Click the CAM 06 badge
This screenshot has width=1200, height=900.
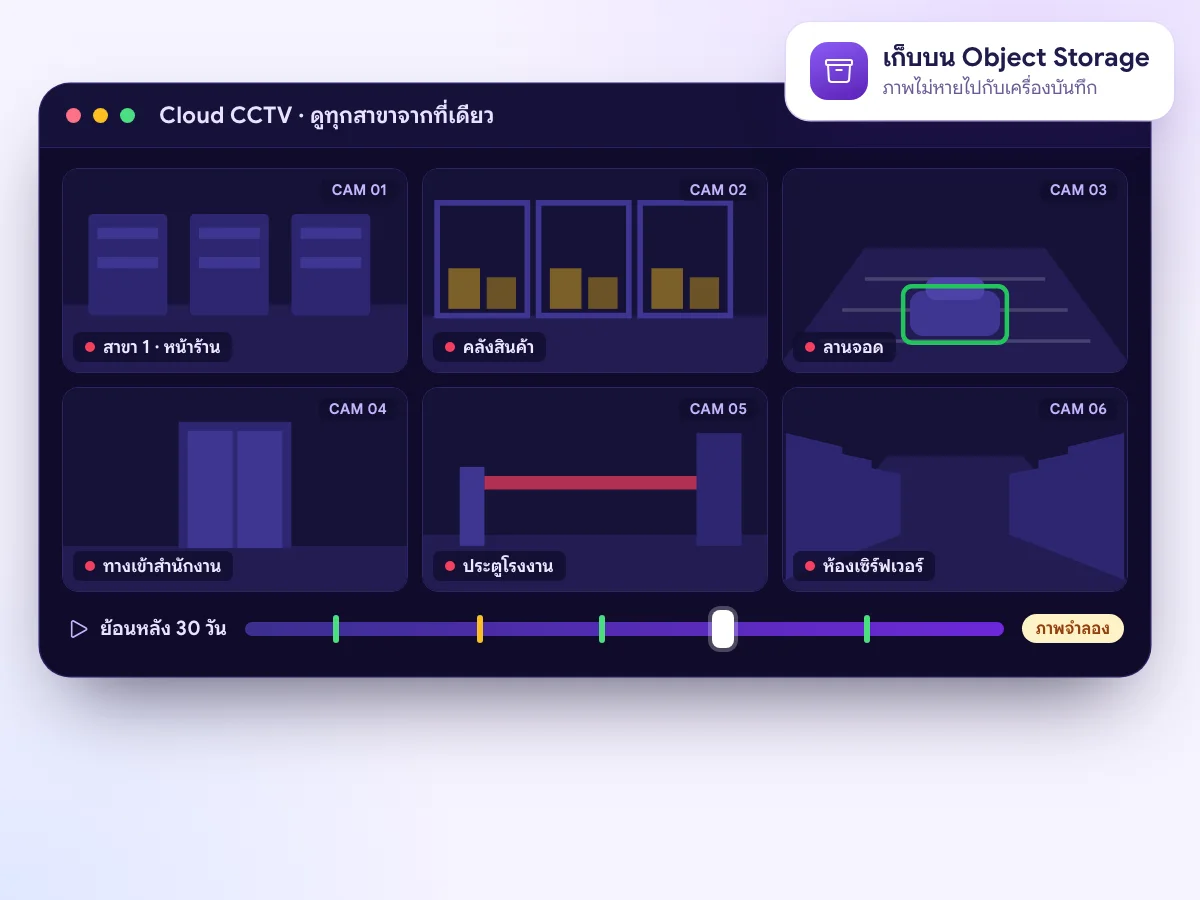pyautogui.click(x=1078, y=408)
